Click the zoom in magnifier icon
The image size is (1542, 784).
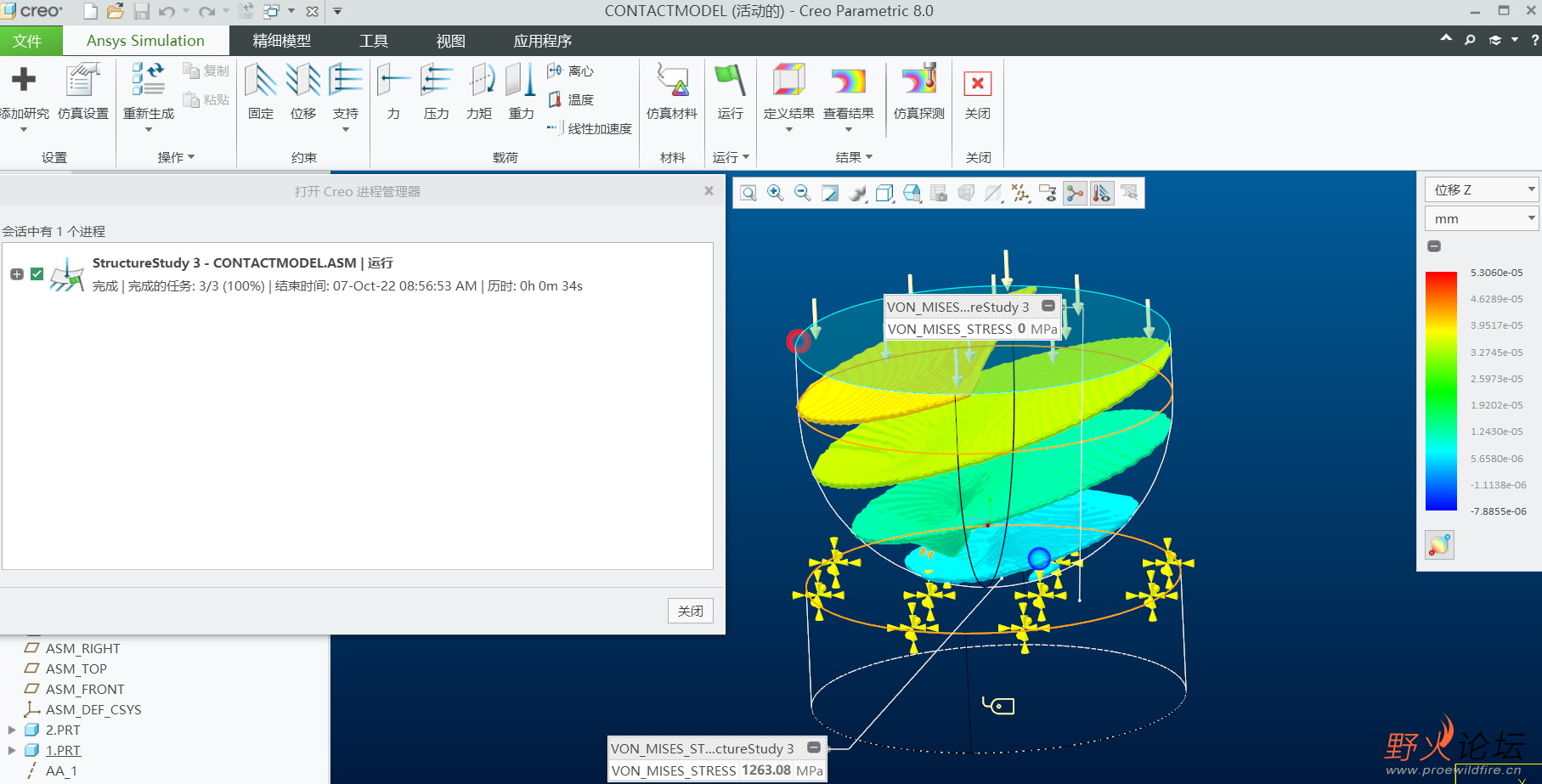pos(775,194)
